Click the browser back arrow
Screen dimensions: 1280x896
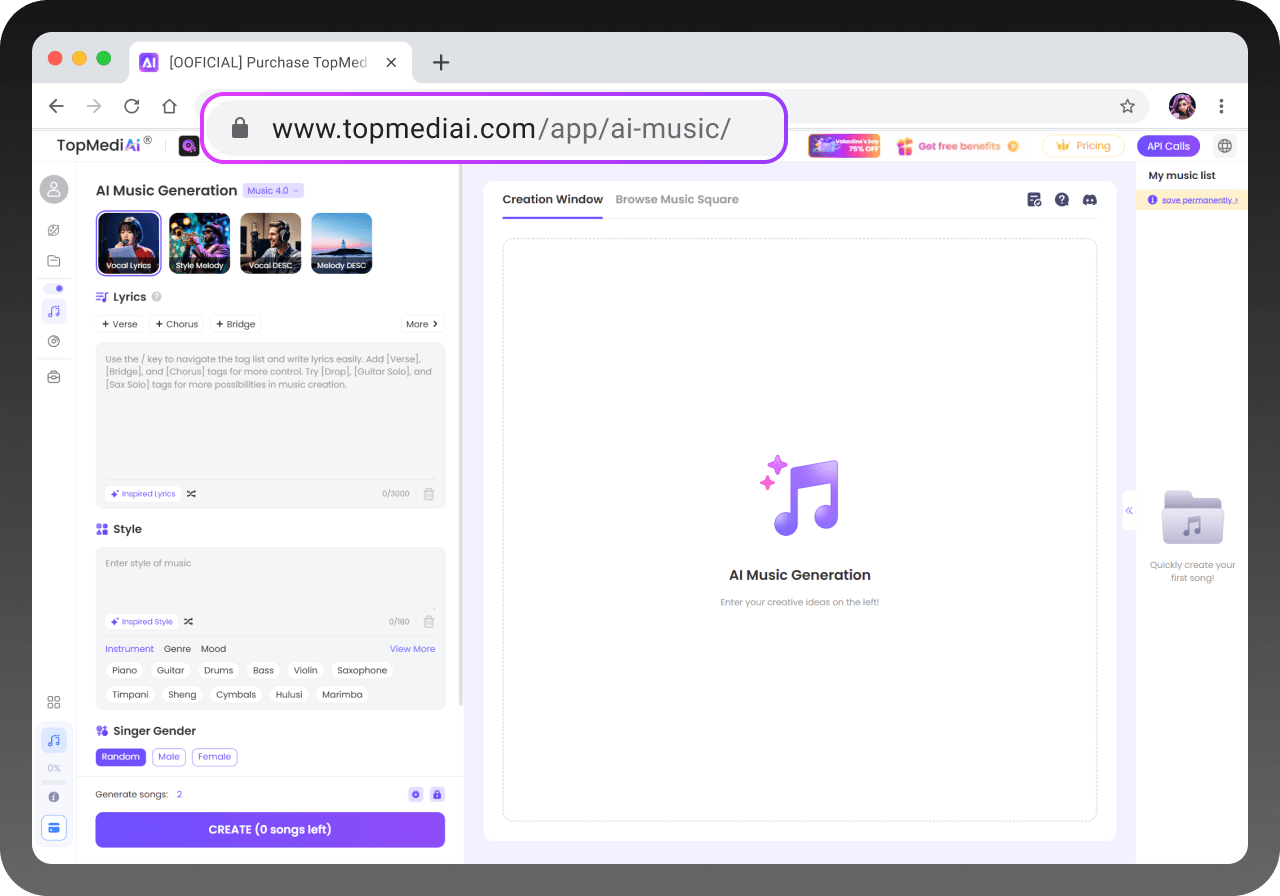[56, 106]
